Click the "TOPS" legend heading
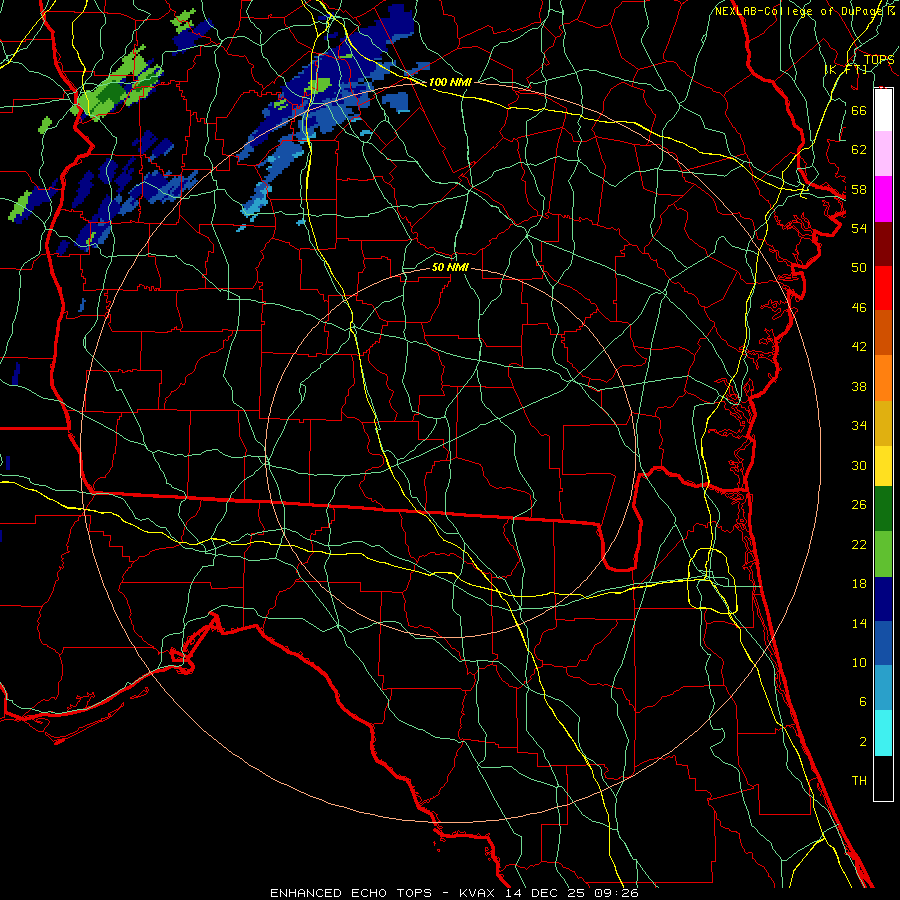The height and width of the screenshot is (900, 900). click(879, 60)
